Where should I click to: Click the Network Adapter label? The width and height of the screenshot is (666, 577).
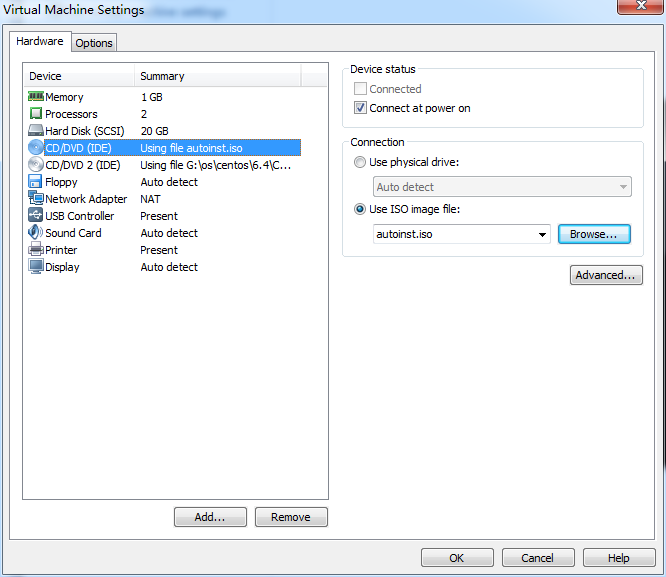(x=86, y=199)
